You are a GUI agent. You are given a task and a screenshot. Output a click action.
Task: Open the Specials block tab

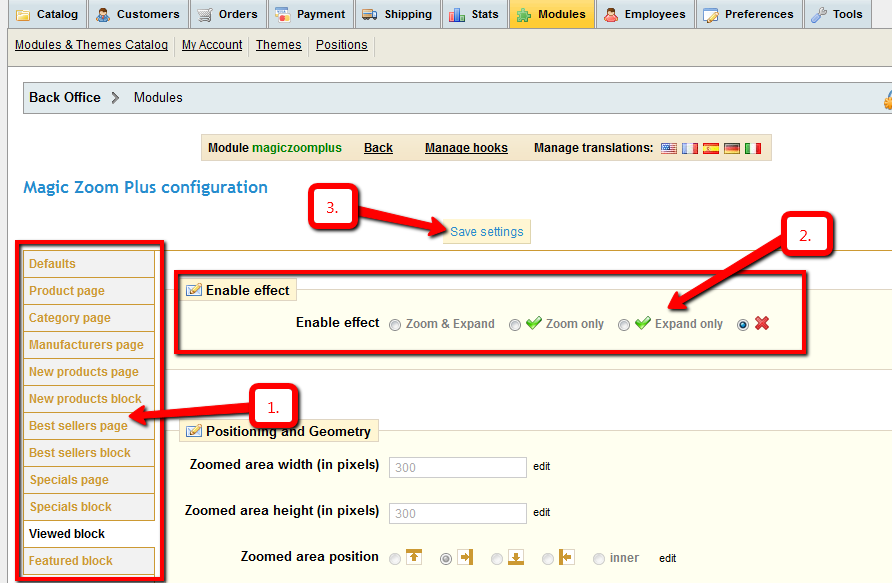click(x=89, y=507)
